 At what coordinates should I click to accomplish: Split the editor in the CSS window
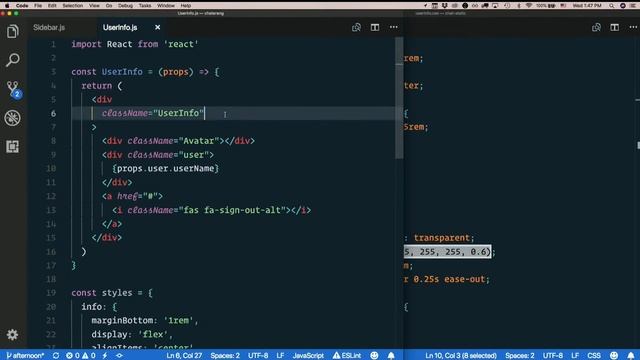click(x=615, y=27)
